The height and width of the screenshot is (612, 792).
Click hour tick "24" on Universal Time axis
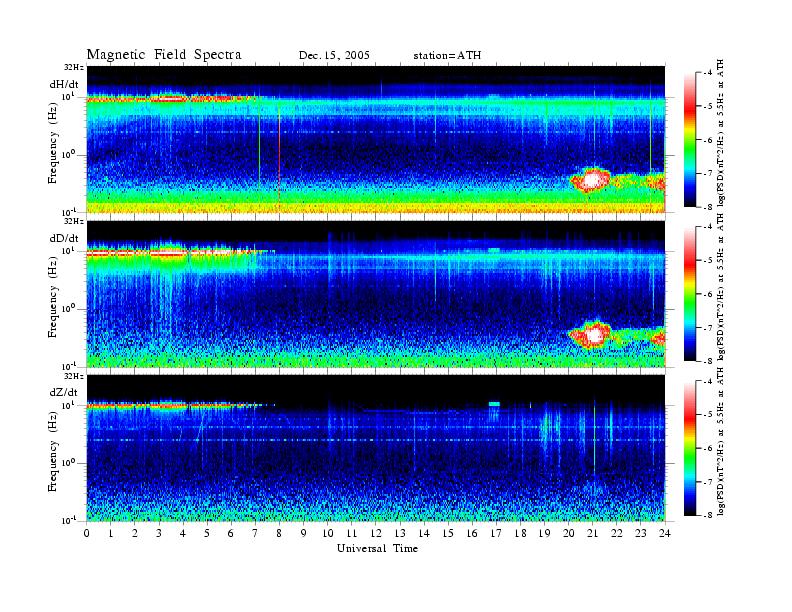point(665,534)
